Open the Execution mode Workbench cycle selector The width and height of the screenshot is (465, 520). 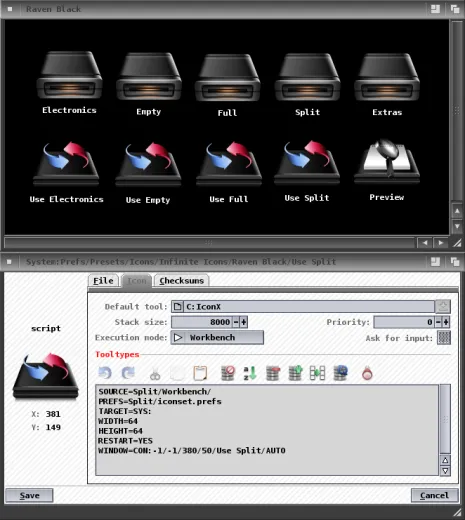[x=217, y=337]
